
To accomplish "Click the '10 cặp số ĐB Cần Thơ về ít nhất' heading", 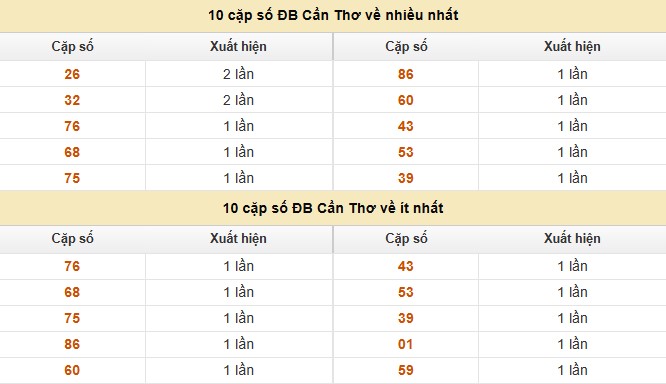I will pyautogui.click(x=333, y=208).
